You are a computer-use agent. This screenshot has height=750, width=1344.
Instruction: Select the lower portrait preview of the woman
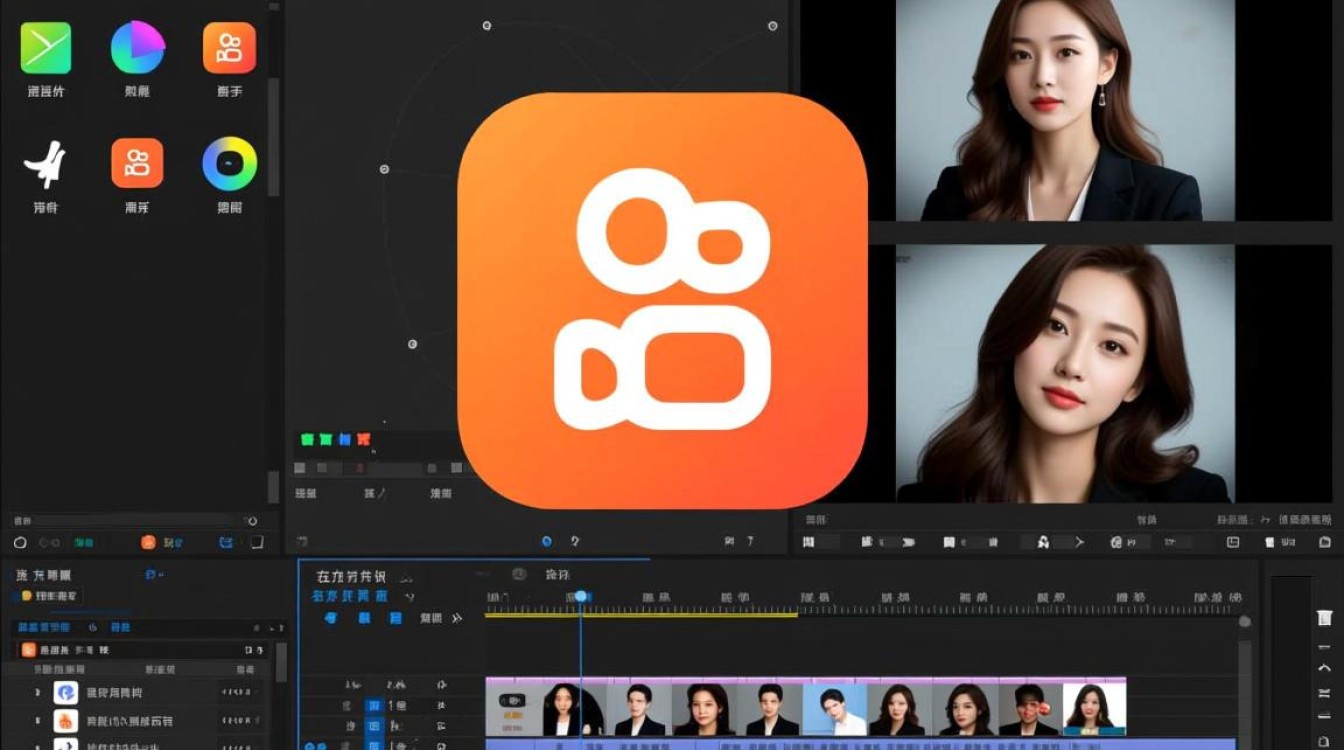coord(1064,372)
